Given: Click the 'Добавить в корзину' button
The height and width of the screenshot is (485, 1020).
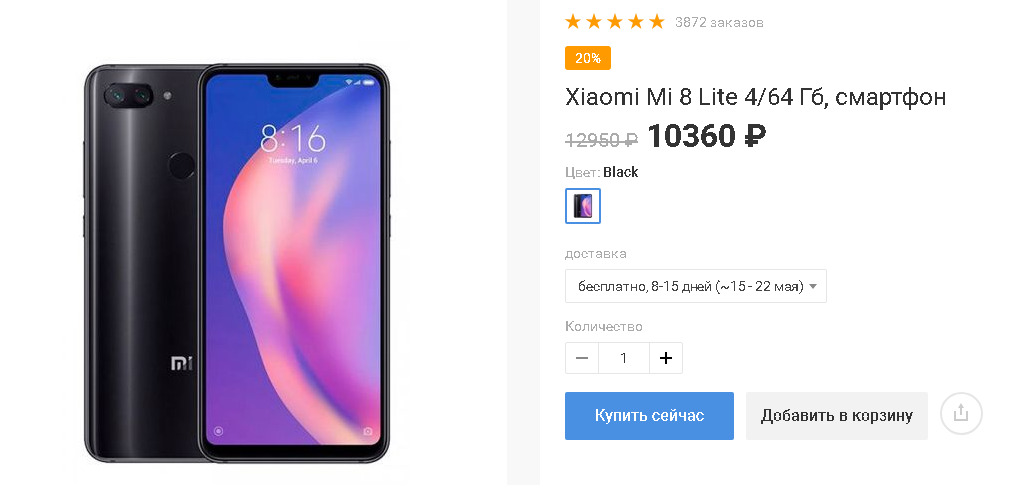Looking at the screenshot, I should pyautogui.click(x=837, y=416).
